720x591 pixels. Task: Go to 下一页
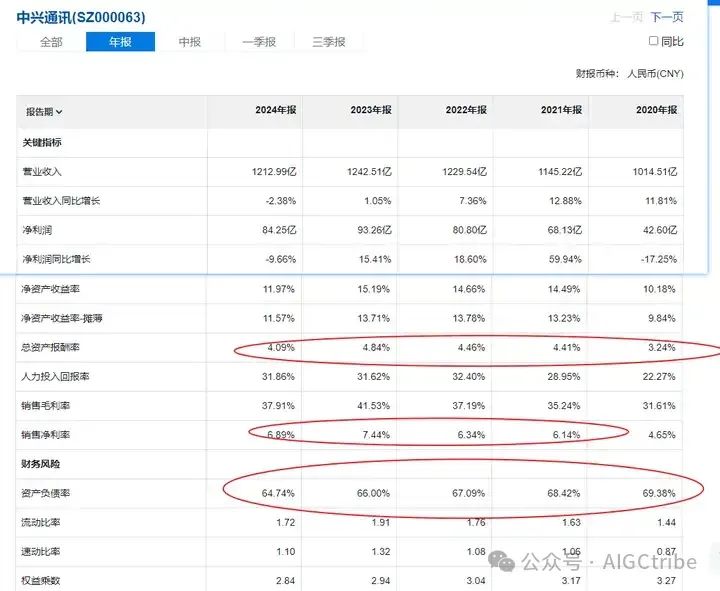[x=667, y=17]
